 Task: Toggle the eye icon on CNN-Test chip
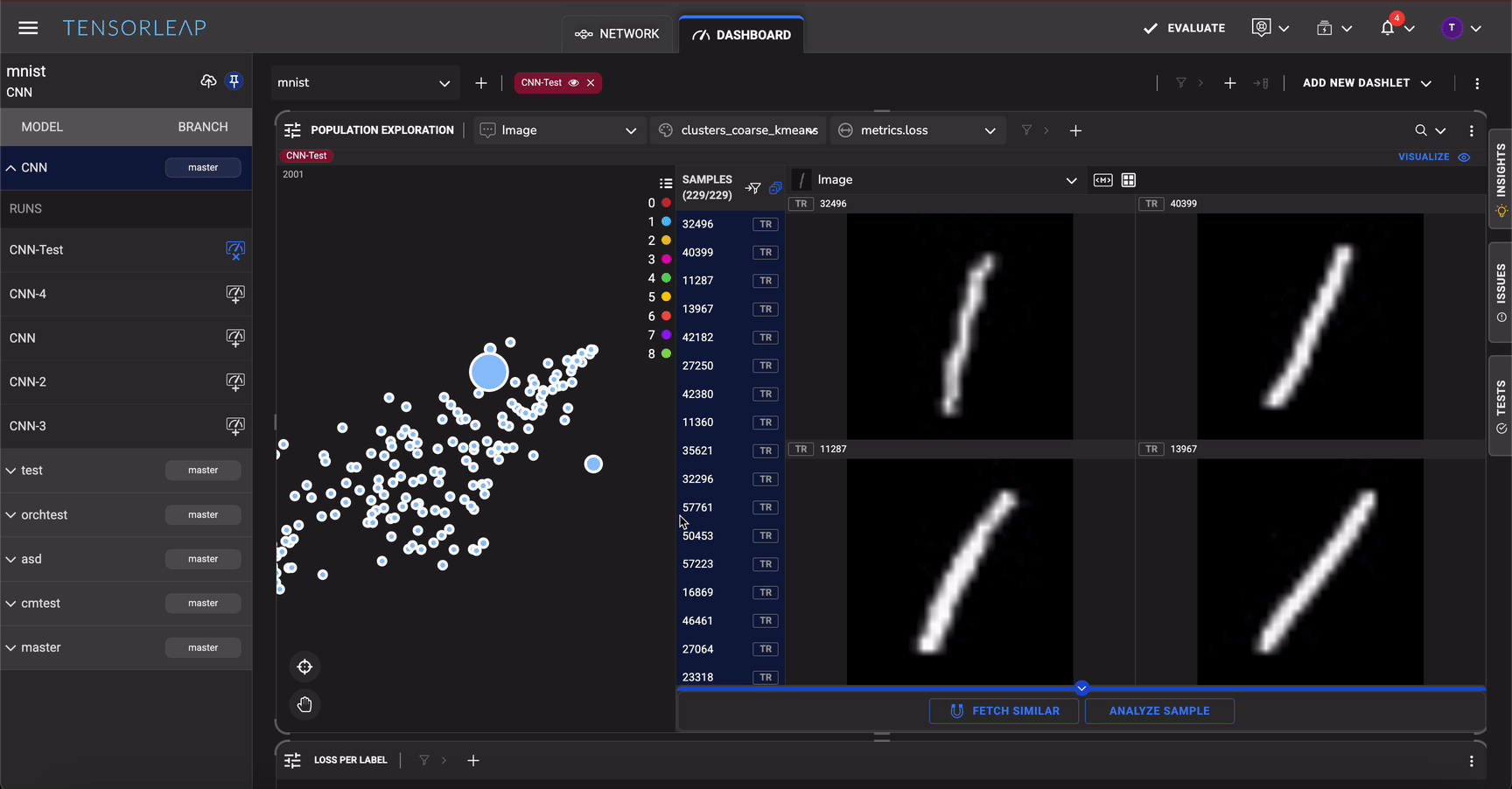(x=574, y=83)
